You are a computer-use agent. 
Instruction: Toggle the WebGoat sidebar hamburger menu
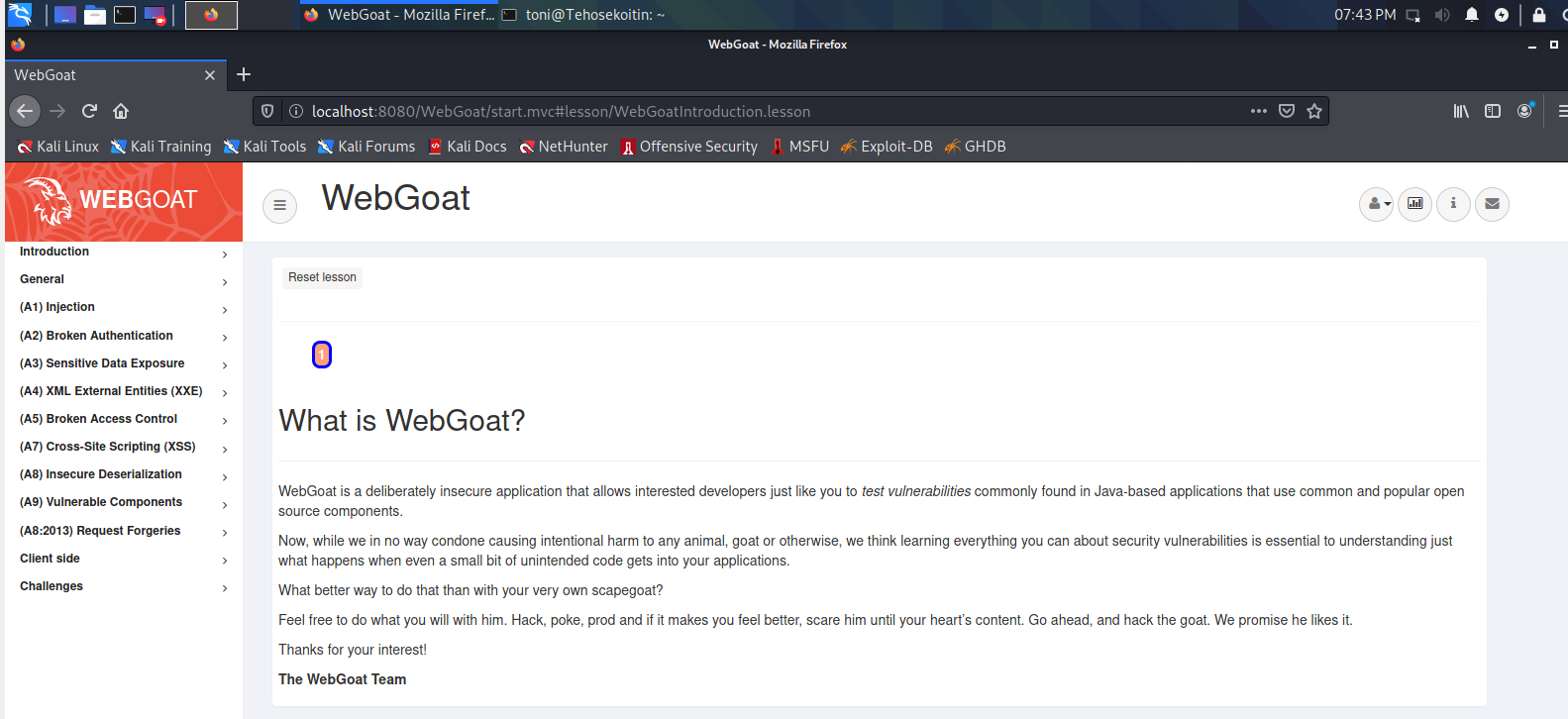(279, 205)
